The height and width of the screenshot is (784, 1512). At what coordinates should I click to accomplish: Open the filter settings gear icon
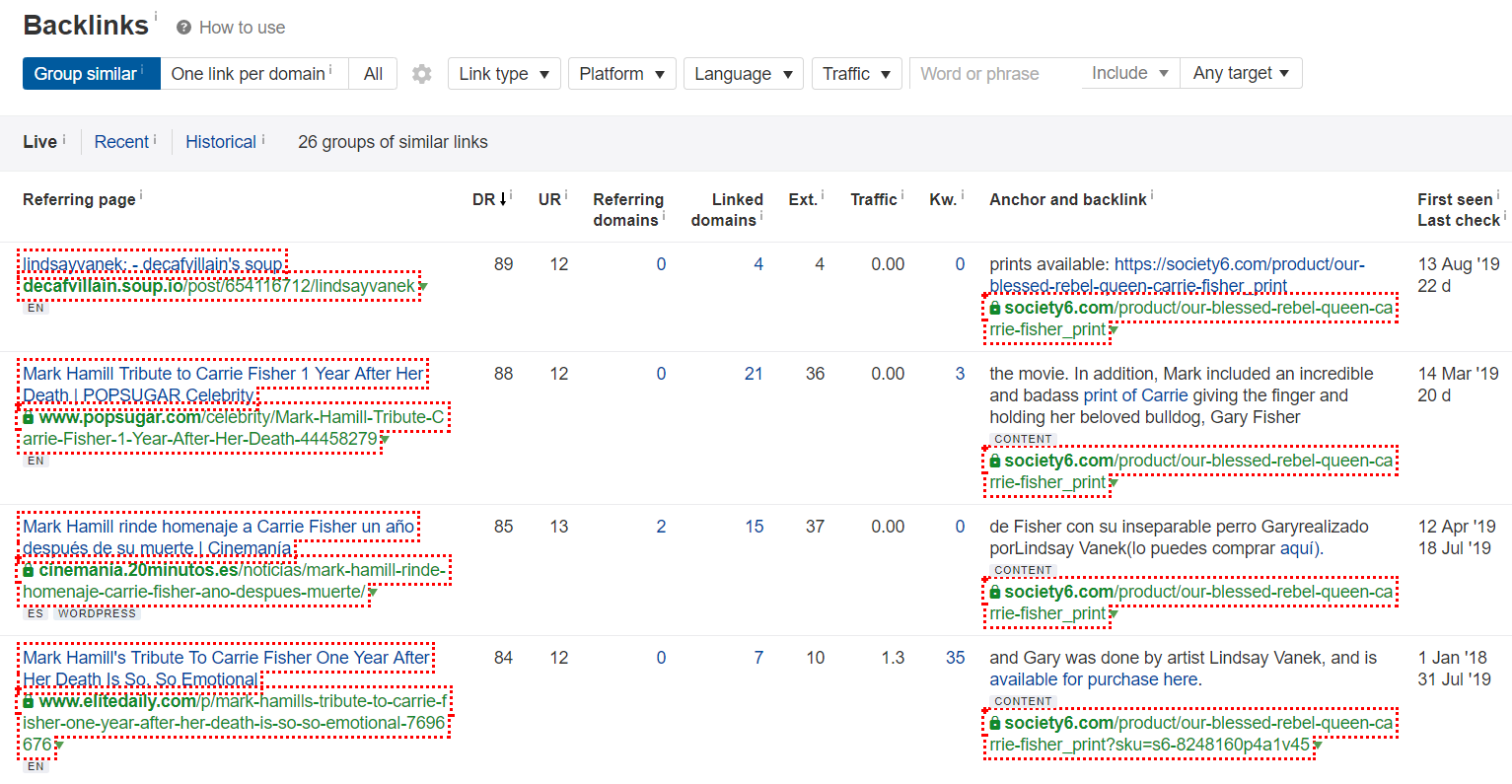pyautogui.click(x=421, y=72)
